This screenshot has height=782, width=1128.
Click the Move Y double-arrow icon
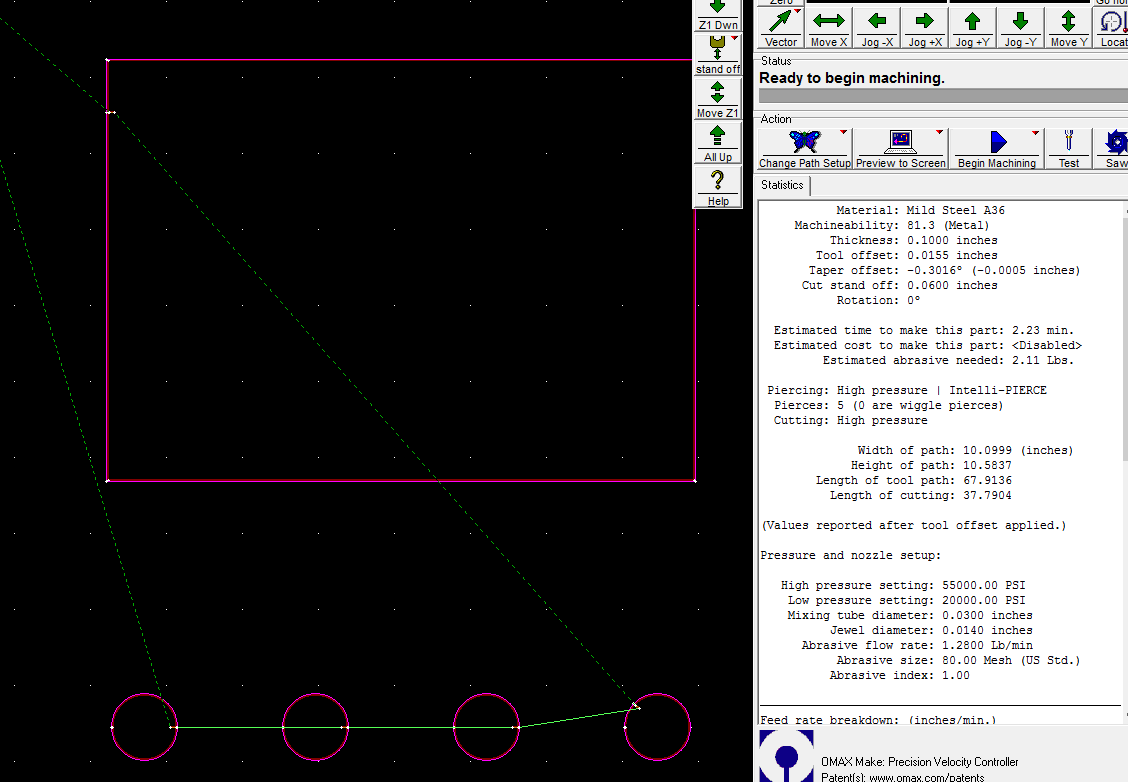(x=1068, y=22)
